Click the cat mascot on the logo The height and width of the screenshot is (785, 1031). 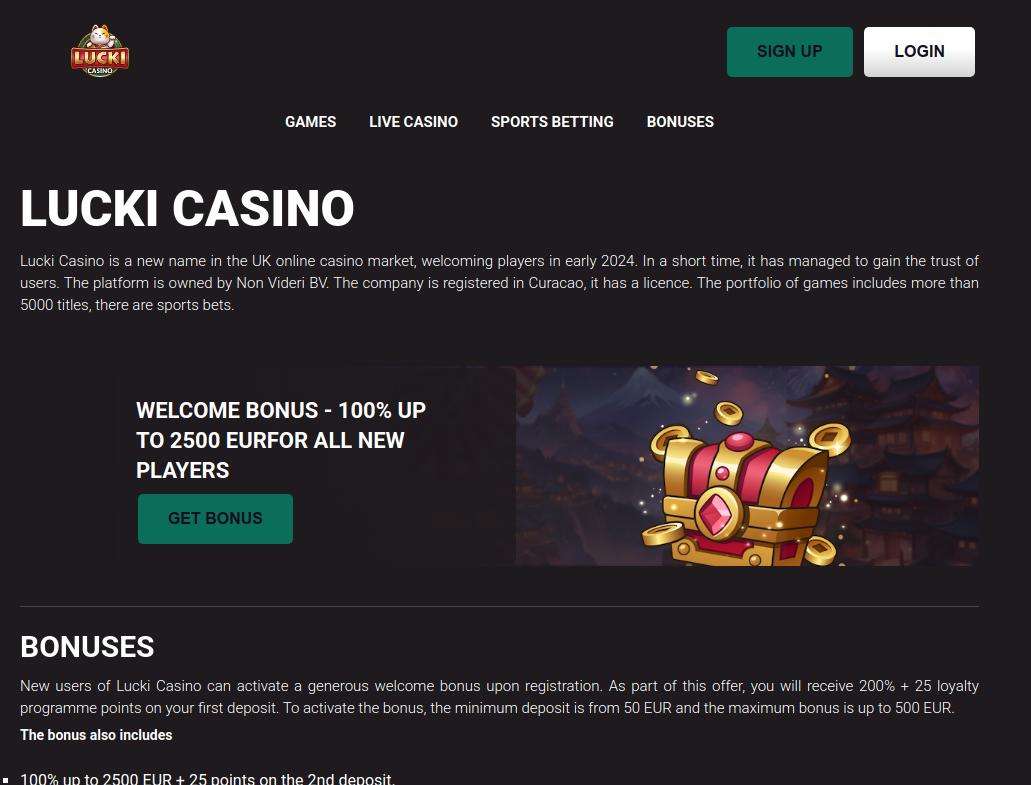point(101,35)
